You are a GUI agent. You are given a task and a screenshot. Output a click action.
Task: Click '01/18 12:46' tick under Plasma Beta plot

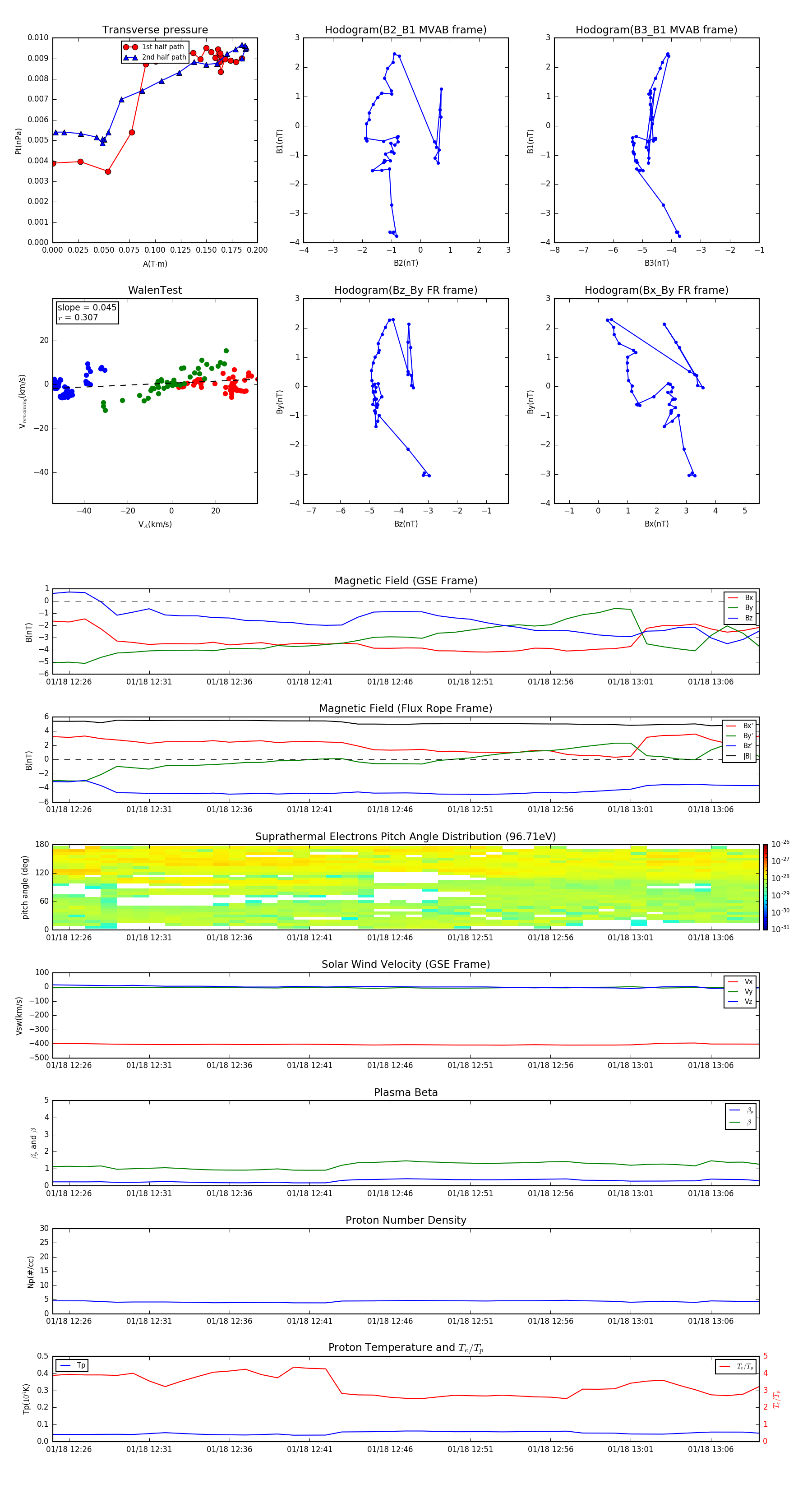pos(390,1193)
